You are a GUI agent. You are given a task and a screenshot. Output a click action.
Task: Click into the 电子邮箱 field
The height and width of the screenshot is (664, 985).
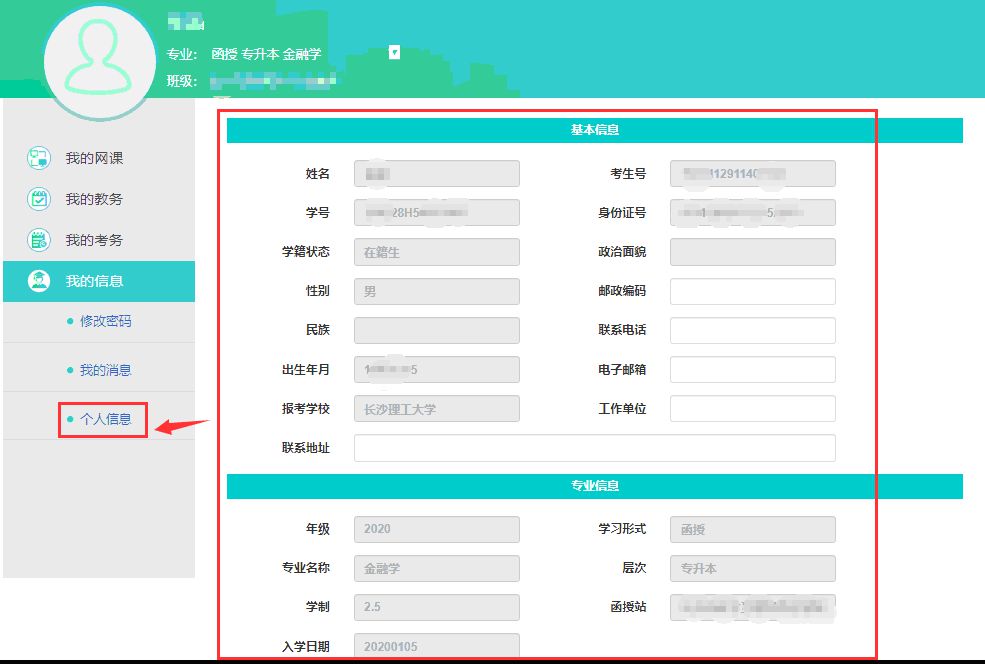[752, 369]
